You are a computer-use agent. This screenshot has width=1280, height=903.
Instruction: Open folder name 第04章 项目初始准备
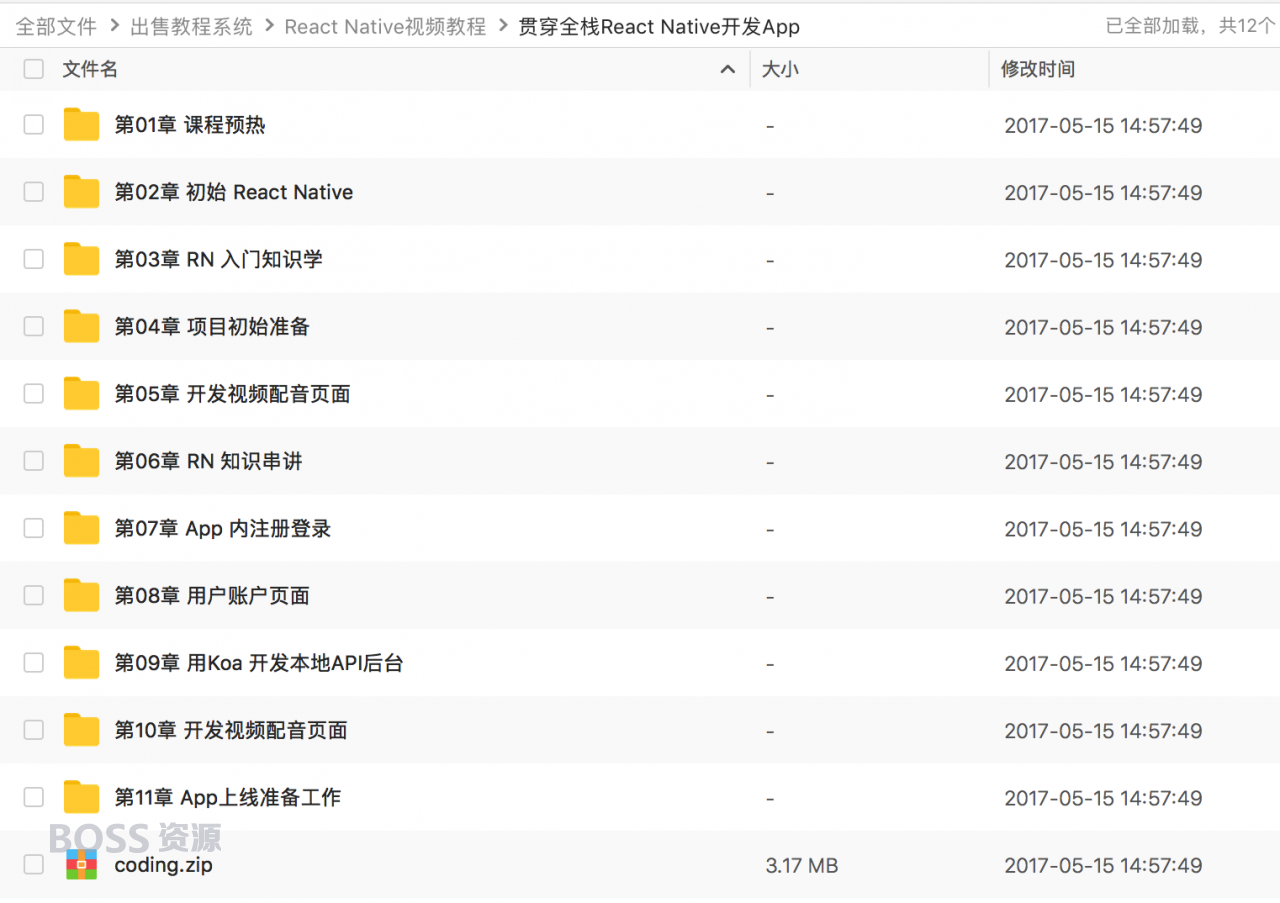click(212, 326)
